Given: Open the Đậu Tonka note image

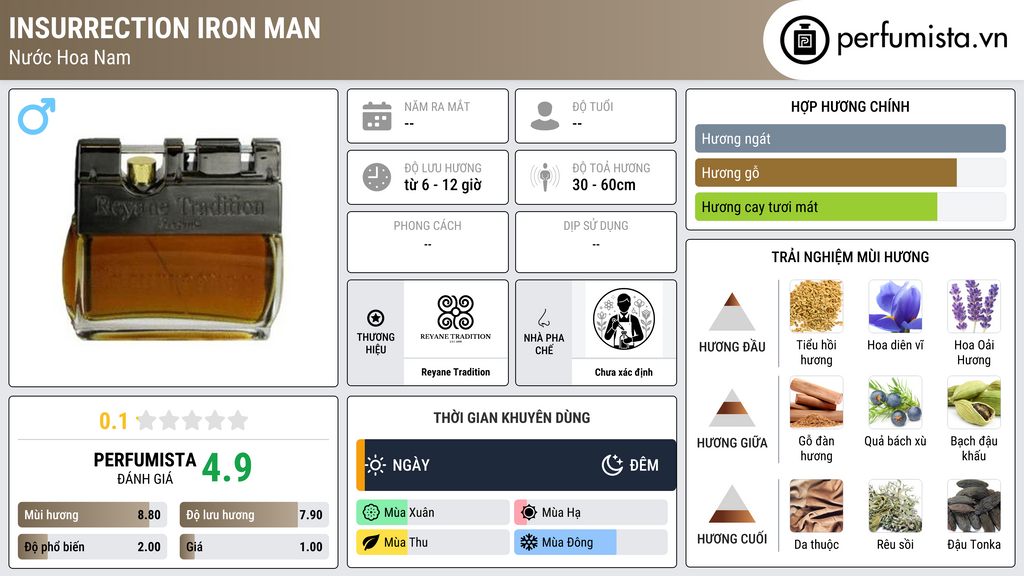Looking at the screenshot, I should pyautogui.click(x=974, y=505).
